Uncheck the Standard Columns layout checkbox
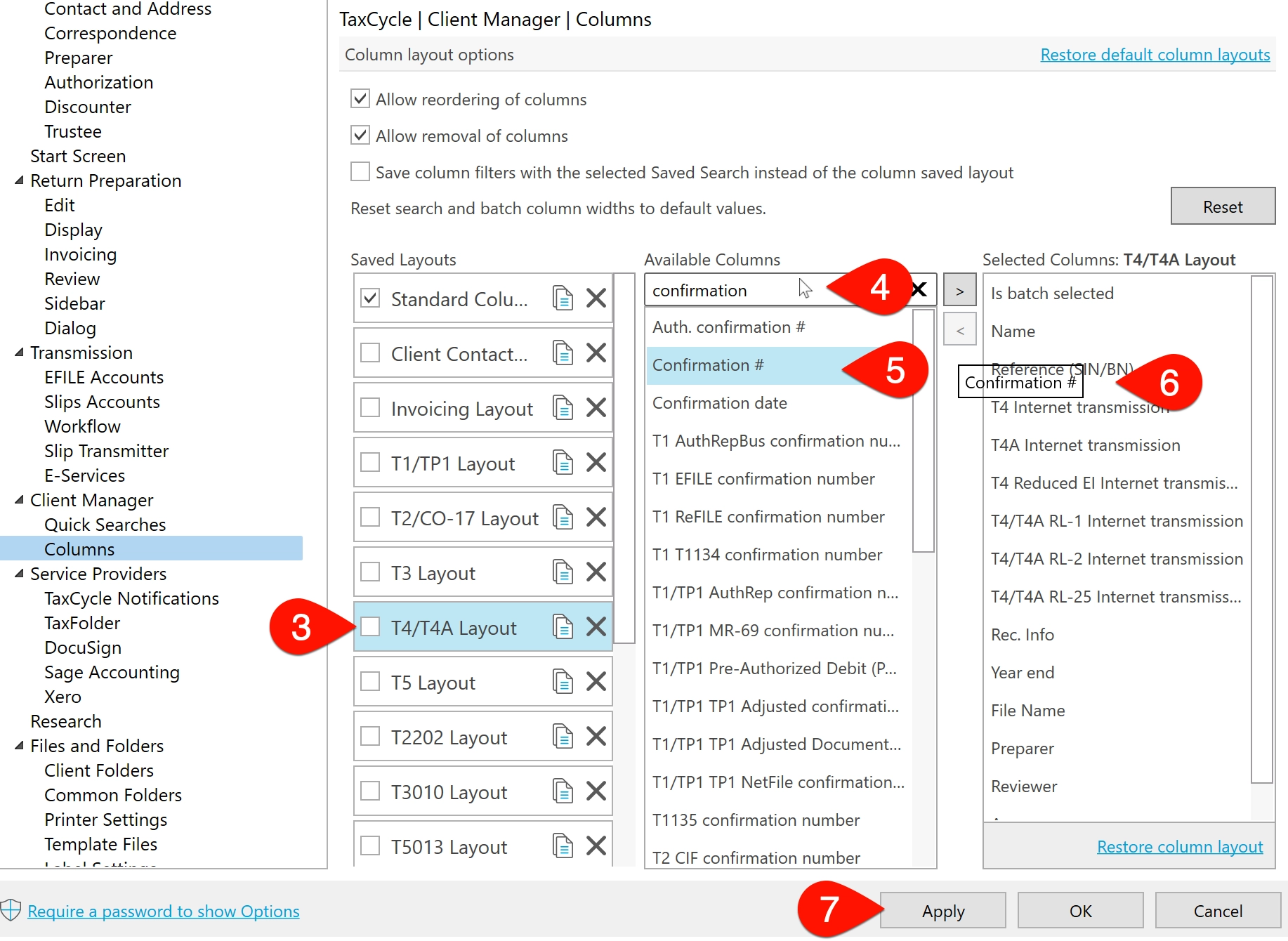This screenshot has height=941, width=1288. [x=370, y=298]
